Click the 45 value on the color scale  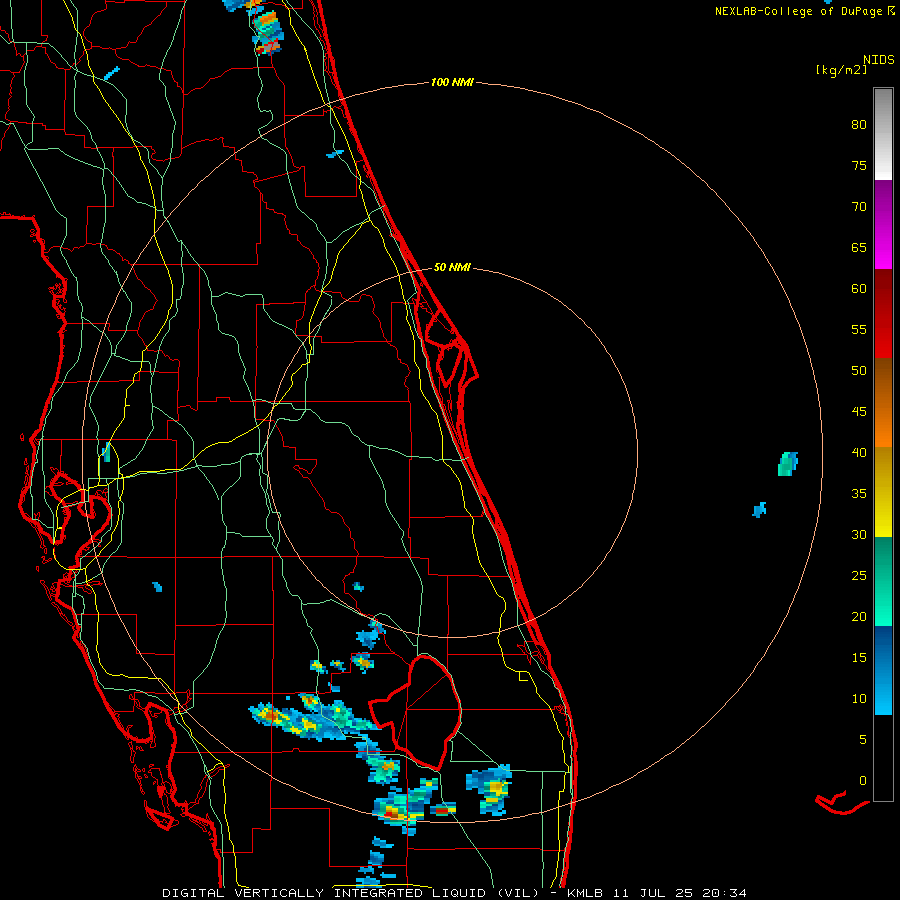[859, 412]
